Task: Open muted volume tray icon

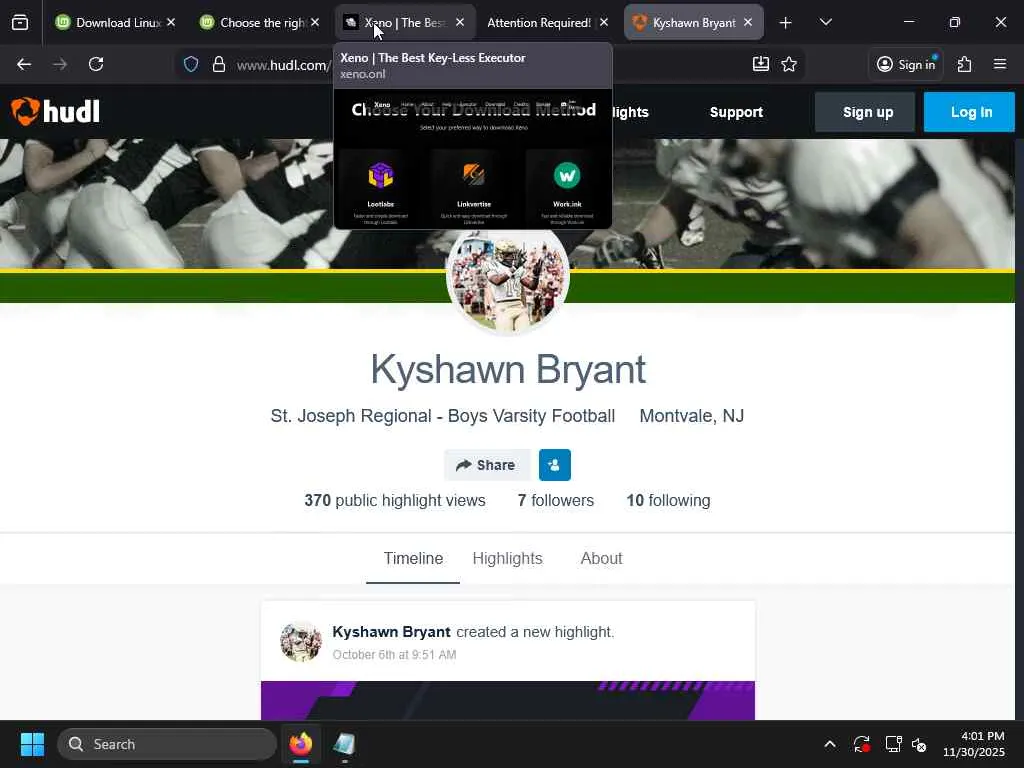Action: coord(920,744)
